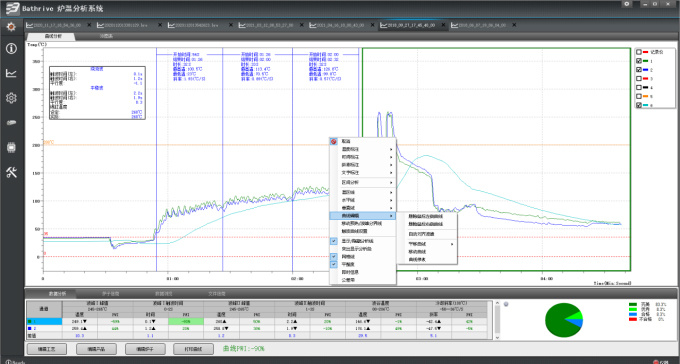Select the chip device icon in sidebar
Image resolution: width=680 pixels, height=364 pixels.
tap(11, 148)
